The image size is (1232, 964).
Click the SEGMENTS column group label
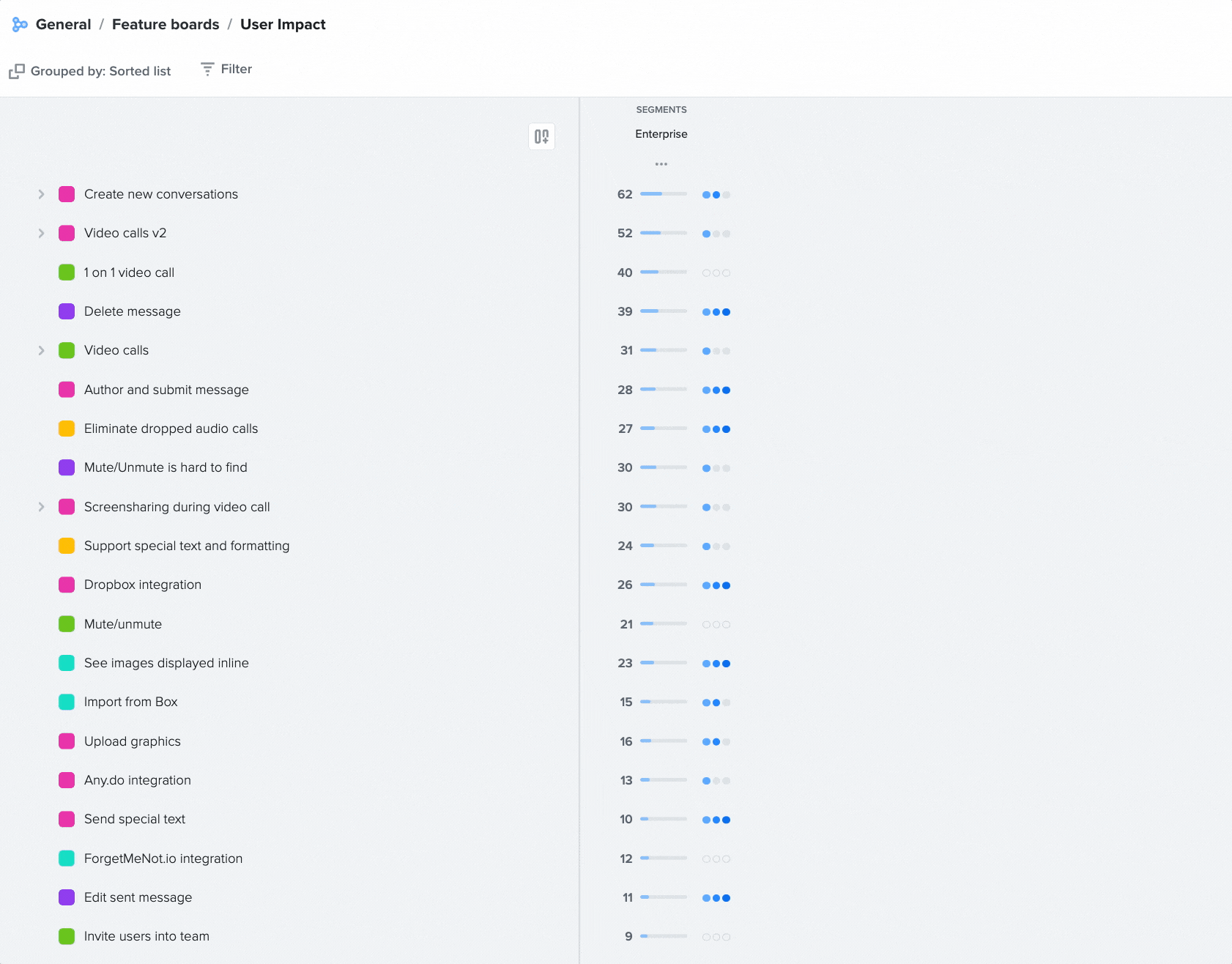661,110
